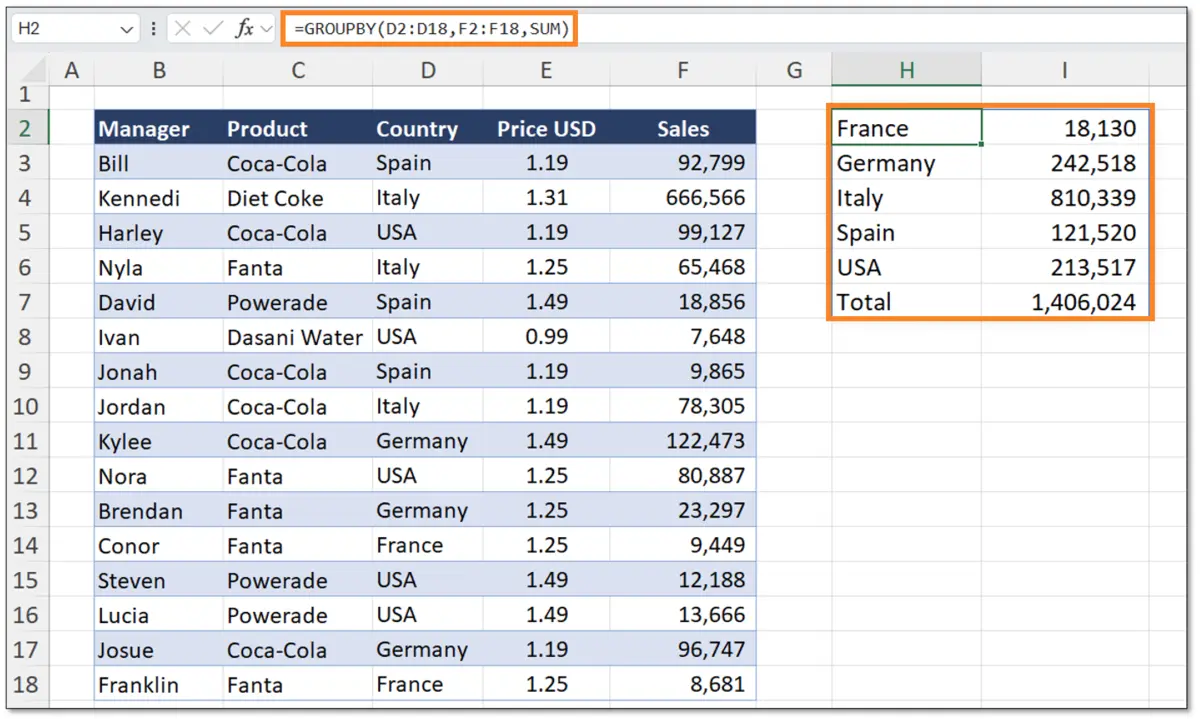The width and height of the screenshot is (1200, 719).
Task: Select the cell containing Kylee
Action: tap(158, 441)
